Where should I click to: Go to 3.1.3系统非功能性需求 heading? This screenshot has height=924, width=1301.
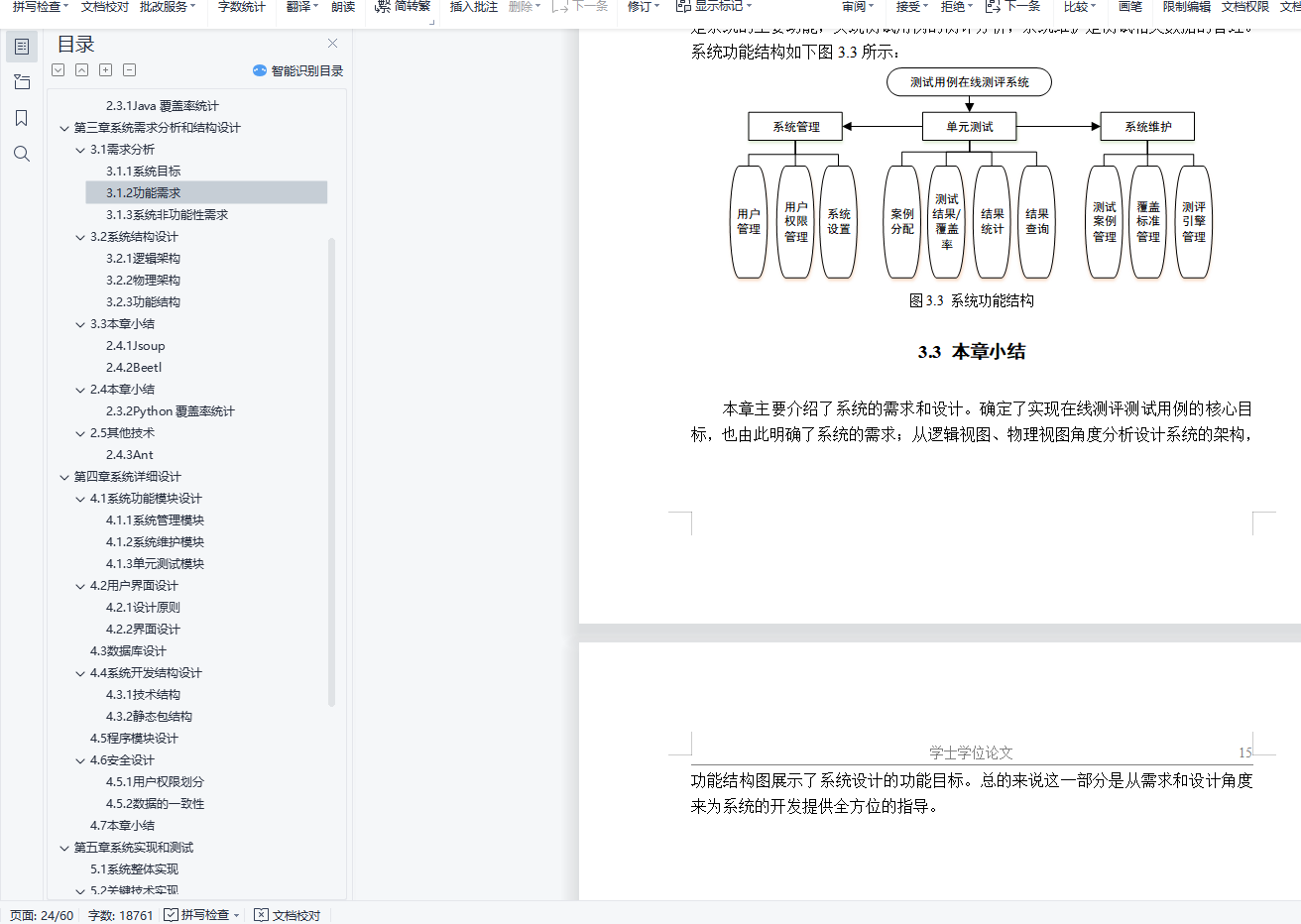(x=168, y=215)
